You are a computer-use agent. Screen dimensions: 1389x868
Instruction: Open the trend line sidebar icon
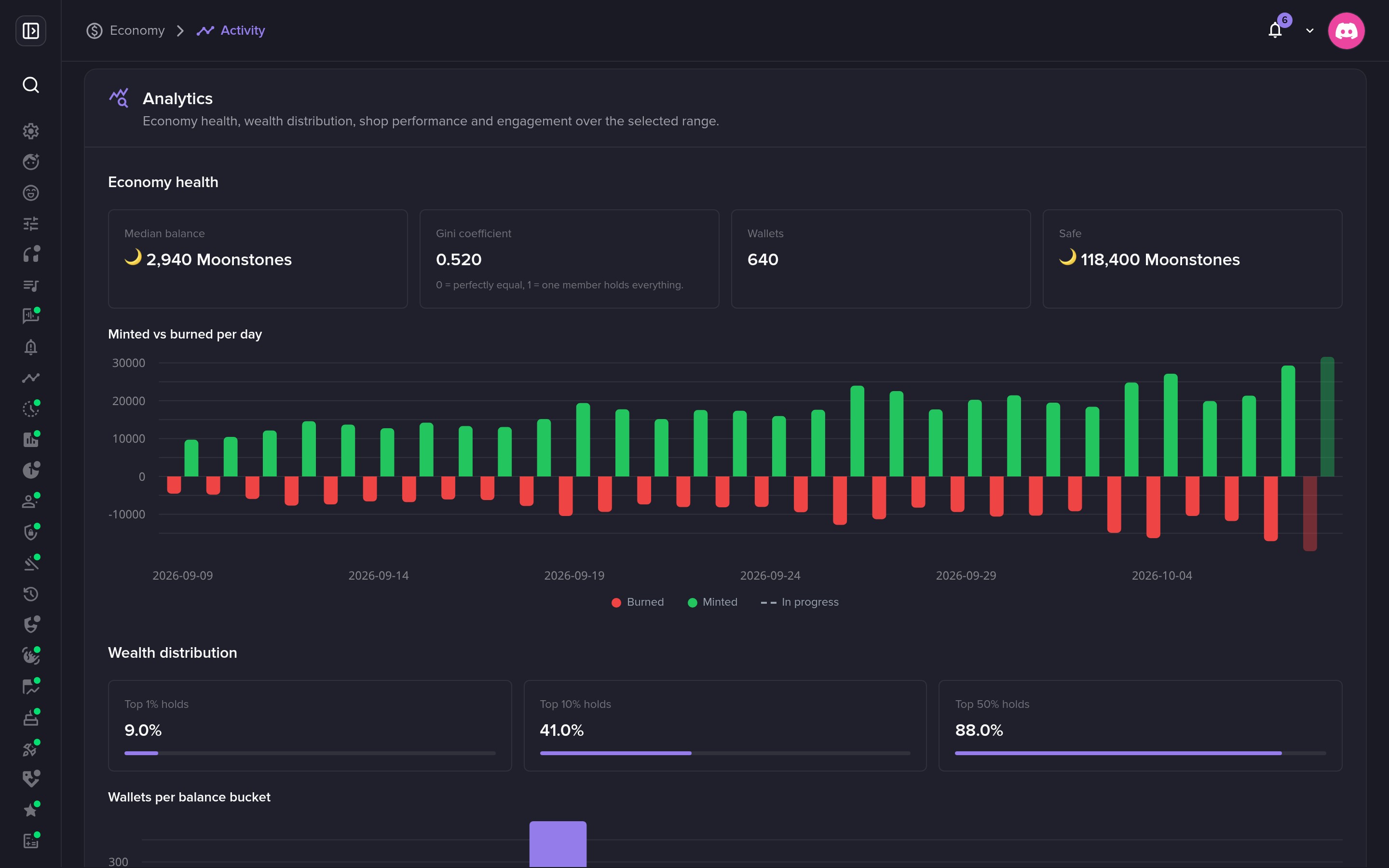pyautogui.click(x=30, y=378)
